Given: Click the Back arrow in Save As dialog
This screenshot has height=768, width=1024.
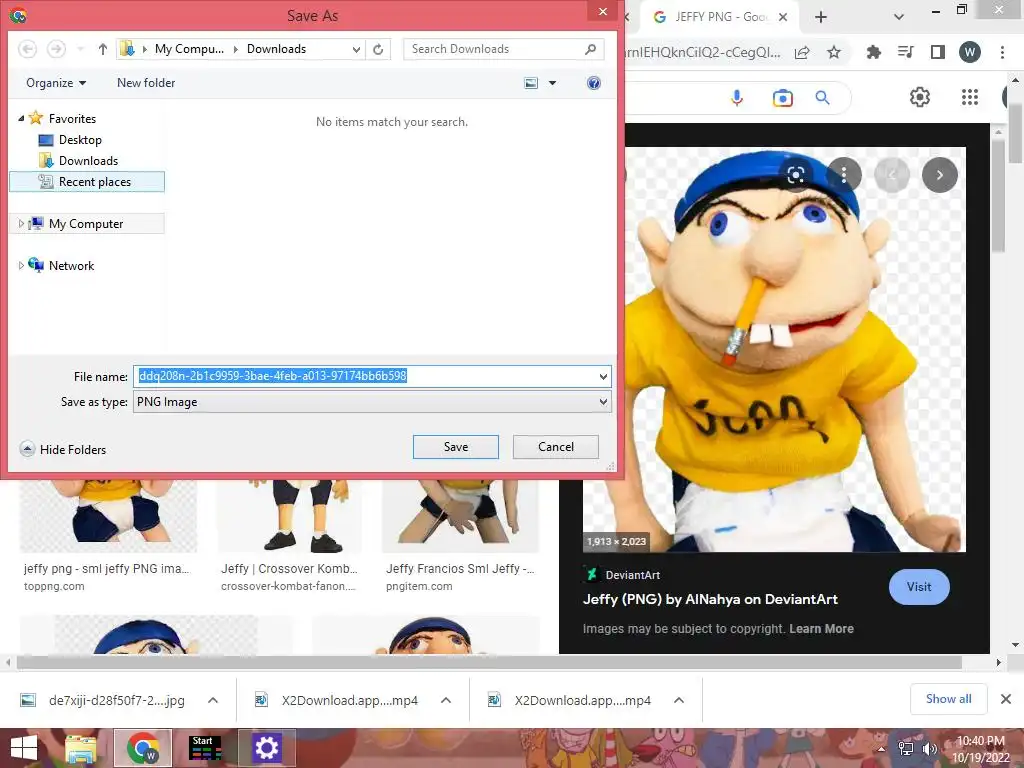Looking at the screenshot, I should (x=27, y=49).
